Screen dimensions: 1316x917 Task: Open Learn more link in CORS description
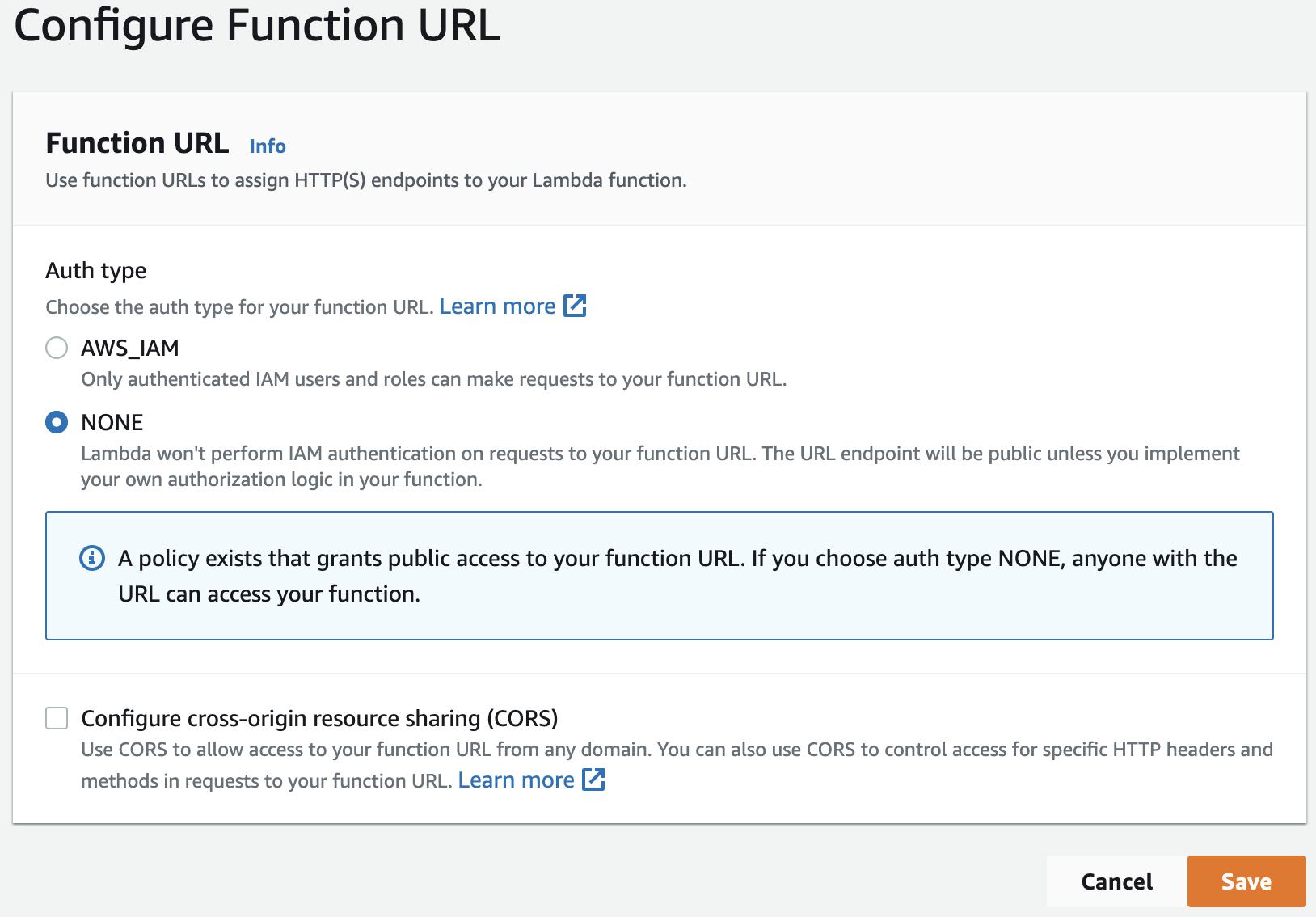[x=516, y=780]
